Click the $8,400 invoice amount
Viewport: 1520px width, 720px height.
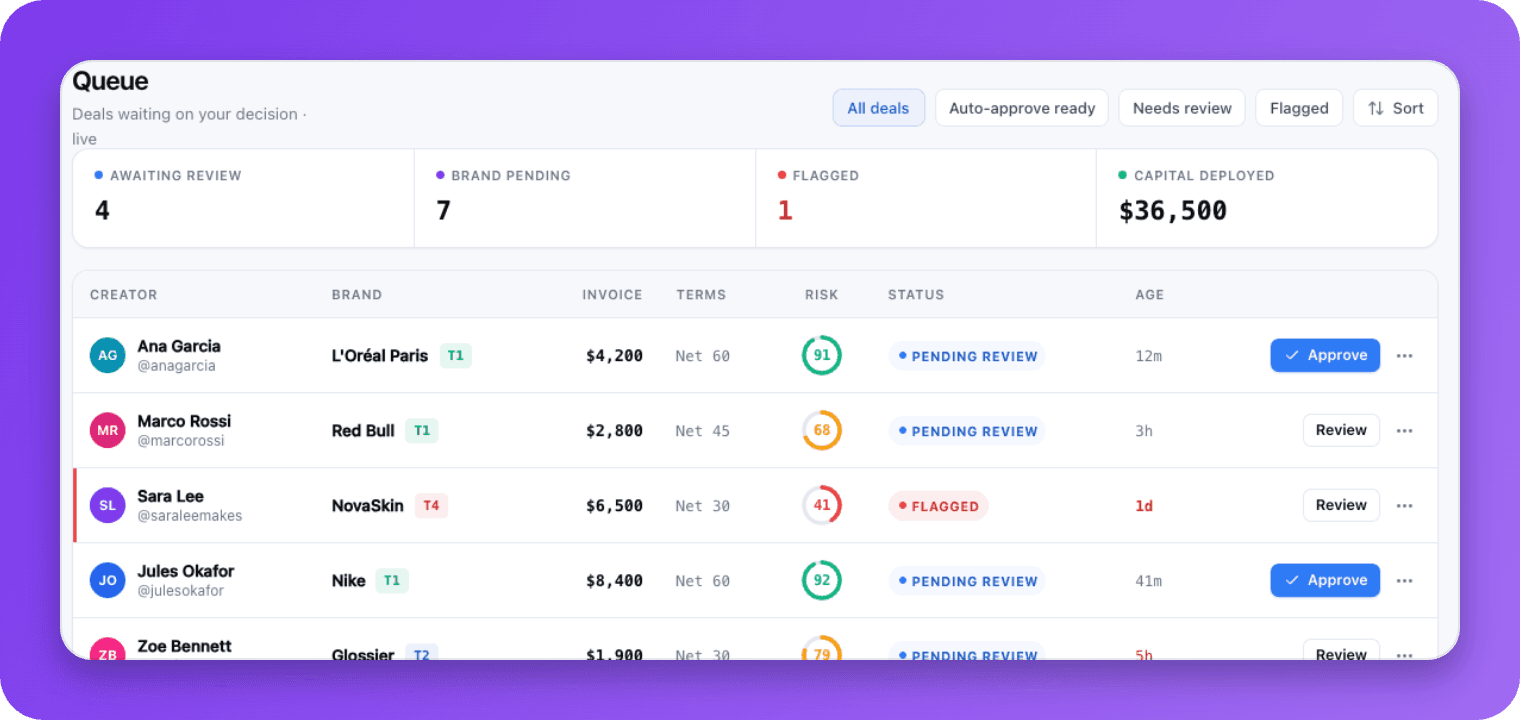coord(614,581)
